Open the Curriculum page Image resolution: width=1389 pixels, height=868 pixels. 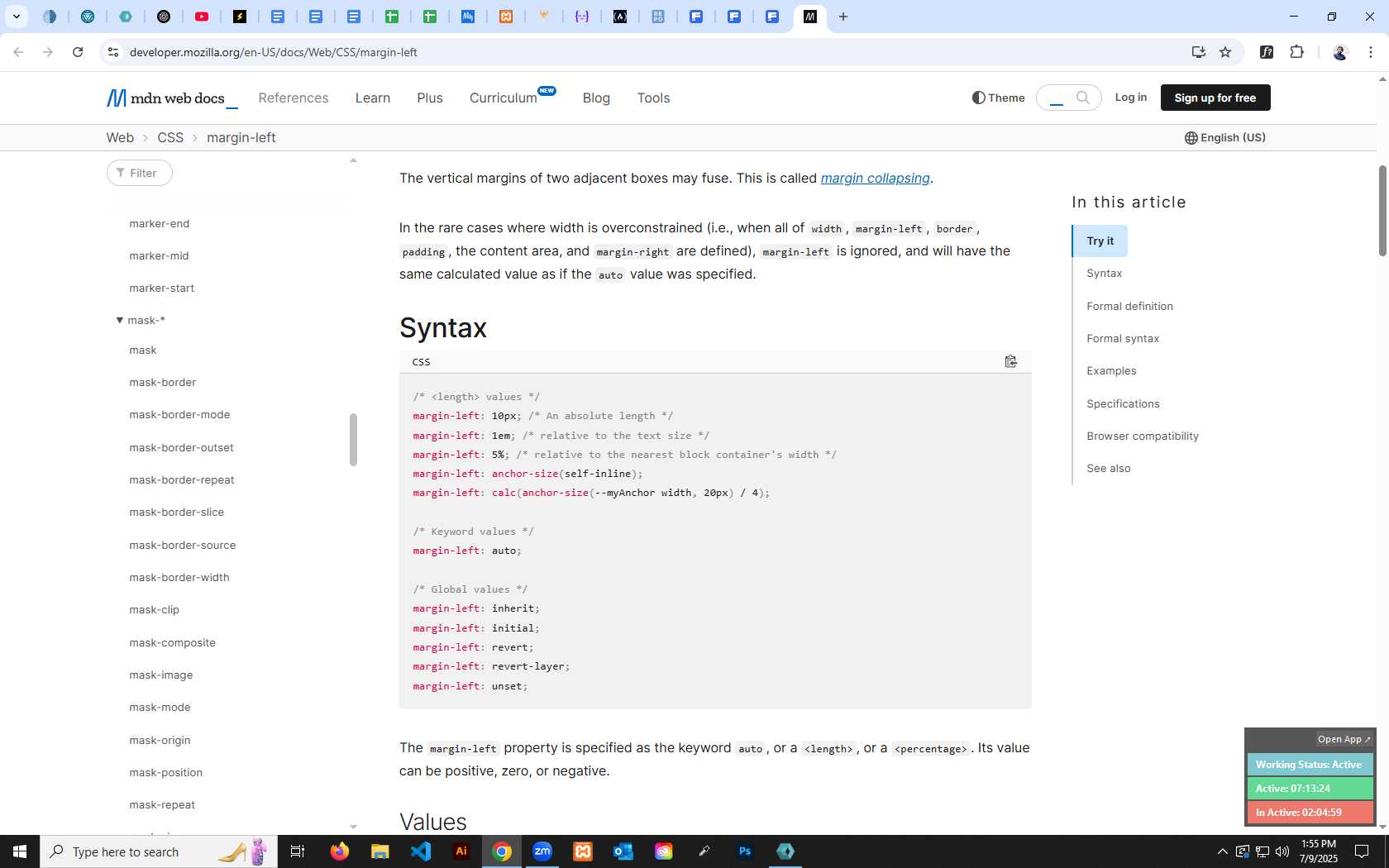pyautogui.click(x=504, y=98)
